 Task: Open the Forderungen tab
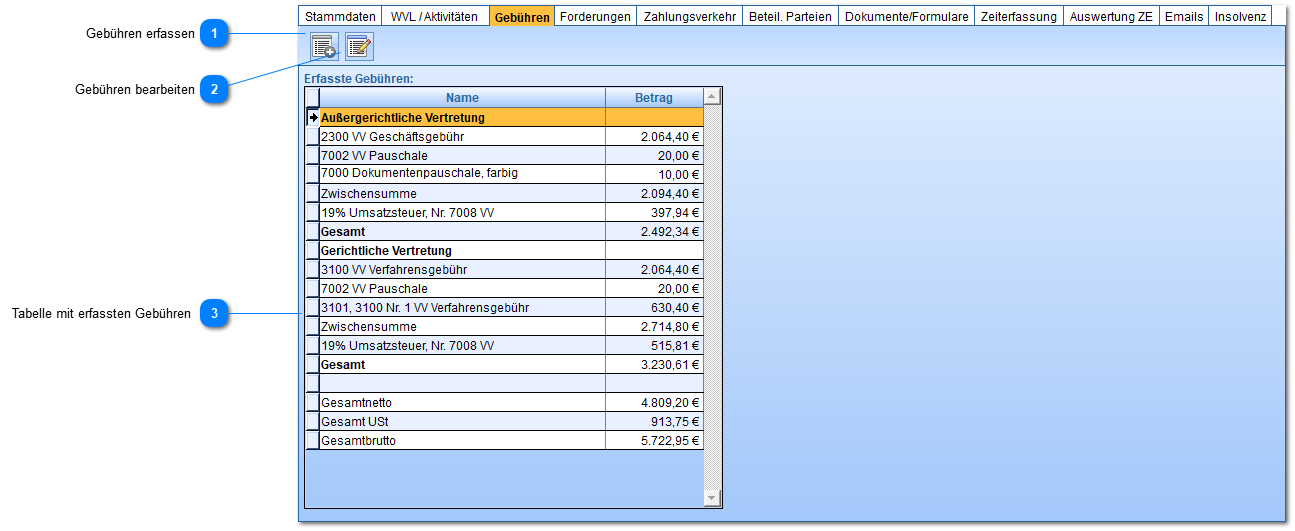[x=595, y=16]
